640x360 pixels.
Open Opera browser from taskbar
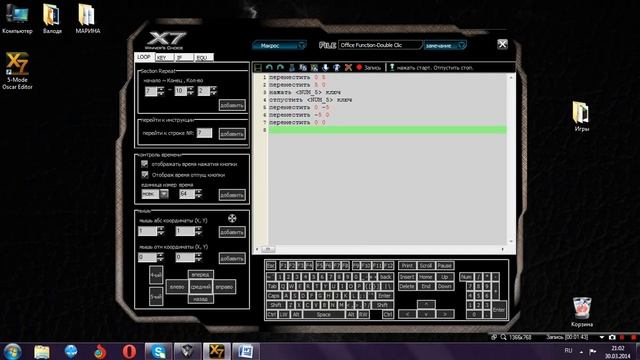click(x=129, y=351)
